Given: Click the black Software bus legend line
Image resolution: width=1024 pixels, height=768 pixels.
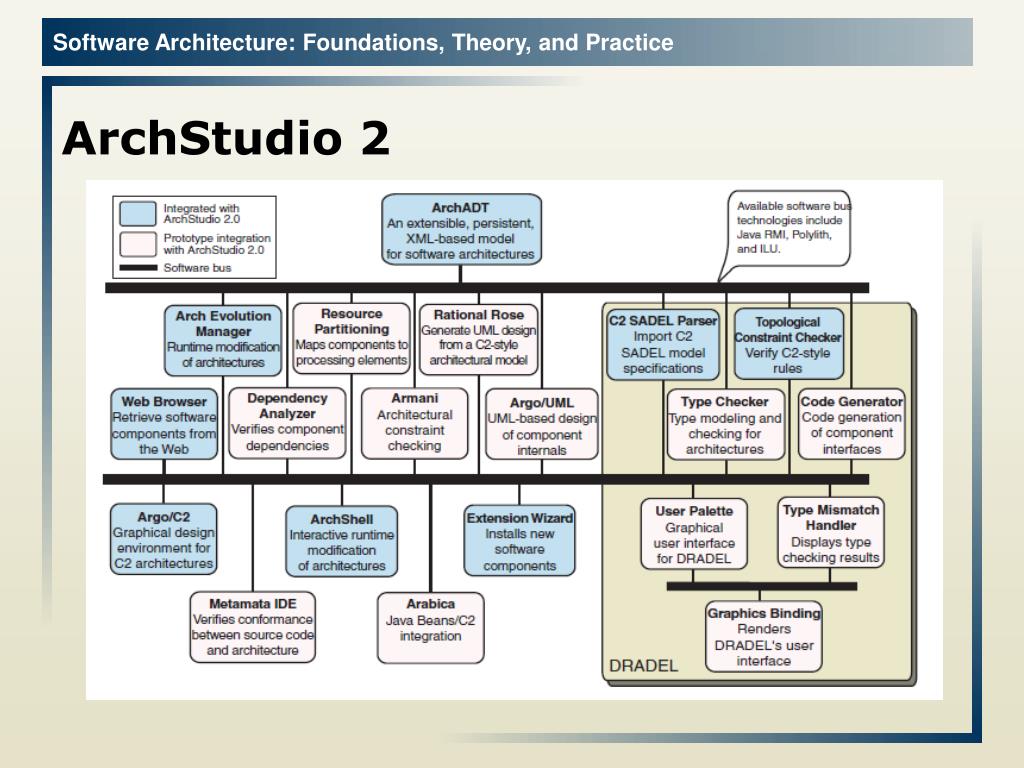Looking at the screenshot, I should pyautogui.click(x=138, y=268).
